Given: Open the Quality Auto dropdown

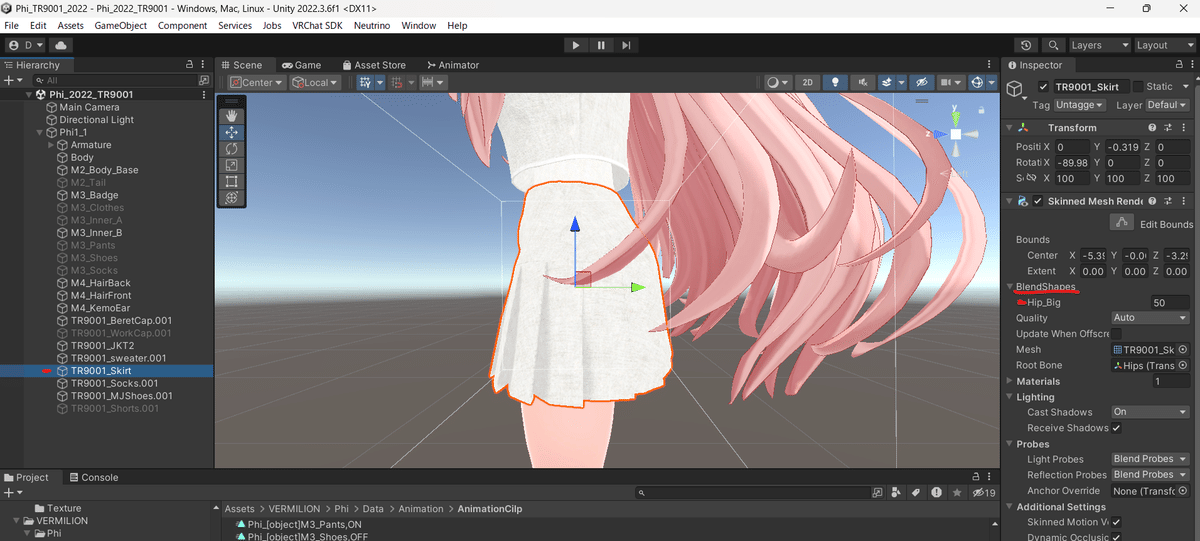Looking at the screenshot, I should 1150,318.
